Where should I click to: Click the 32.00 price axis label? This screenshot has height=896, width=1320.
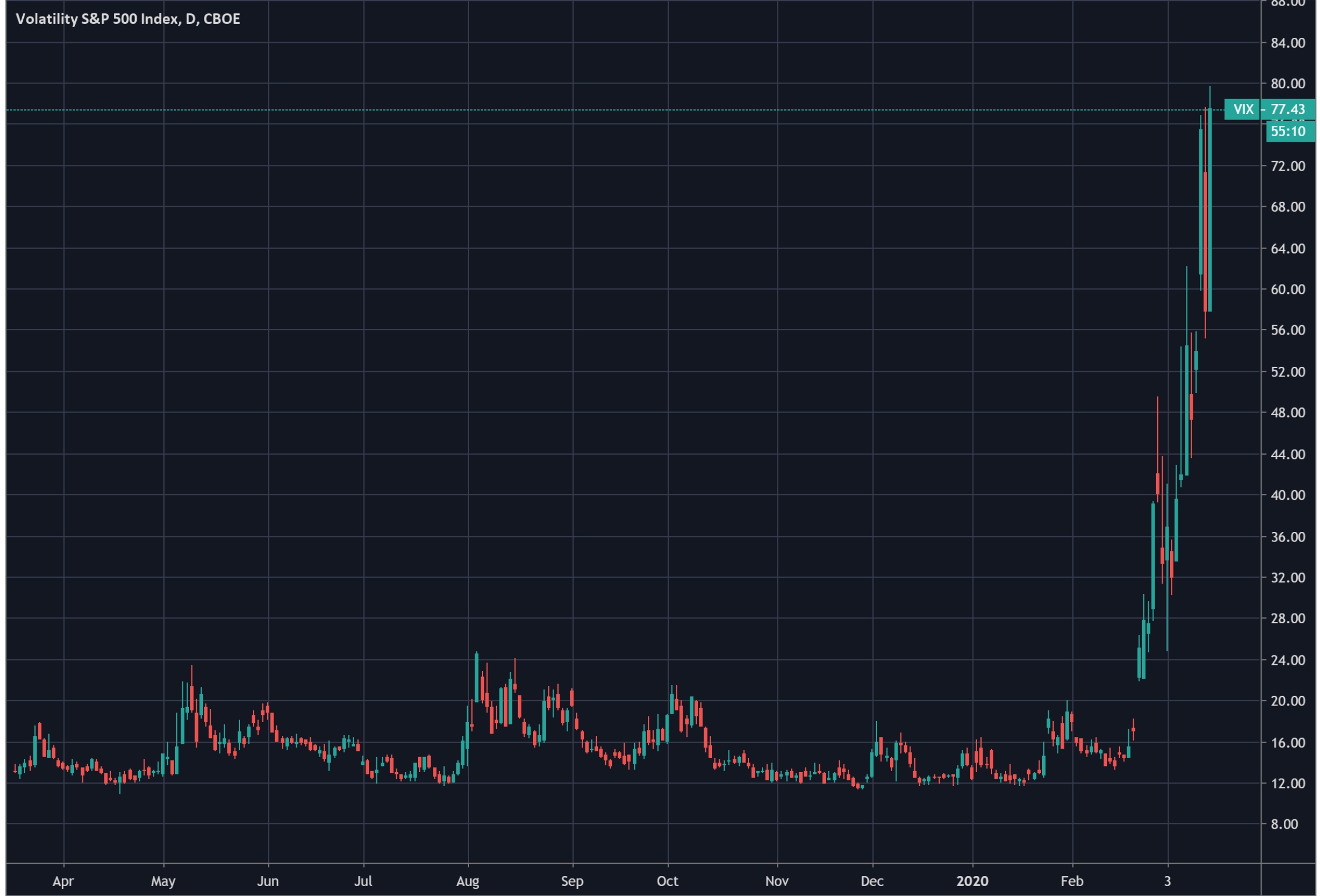coord(1288,578)
